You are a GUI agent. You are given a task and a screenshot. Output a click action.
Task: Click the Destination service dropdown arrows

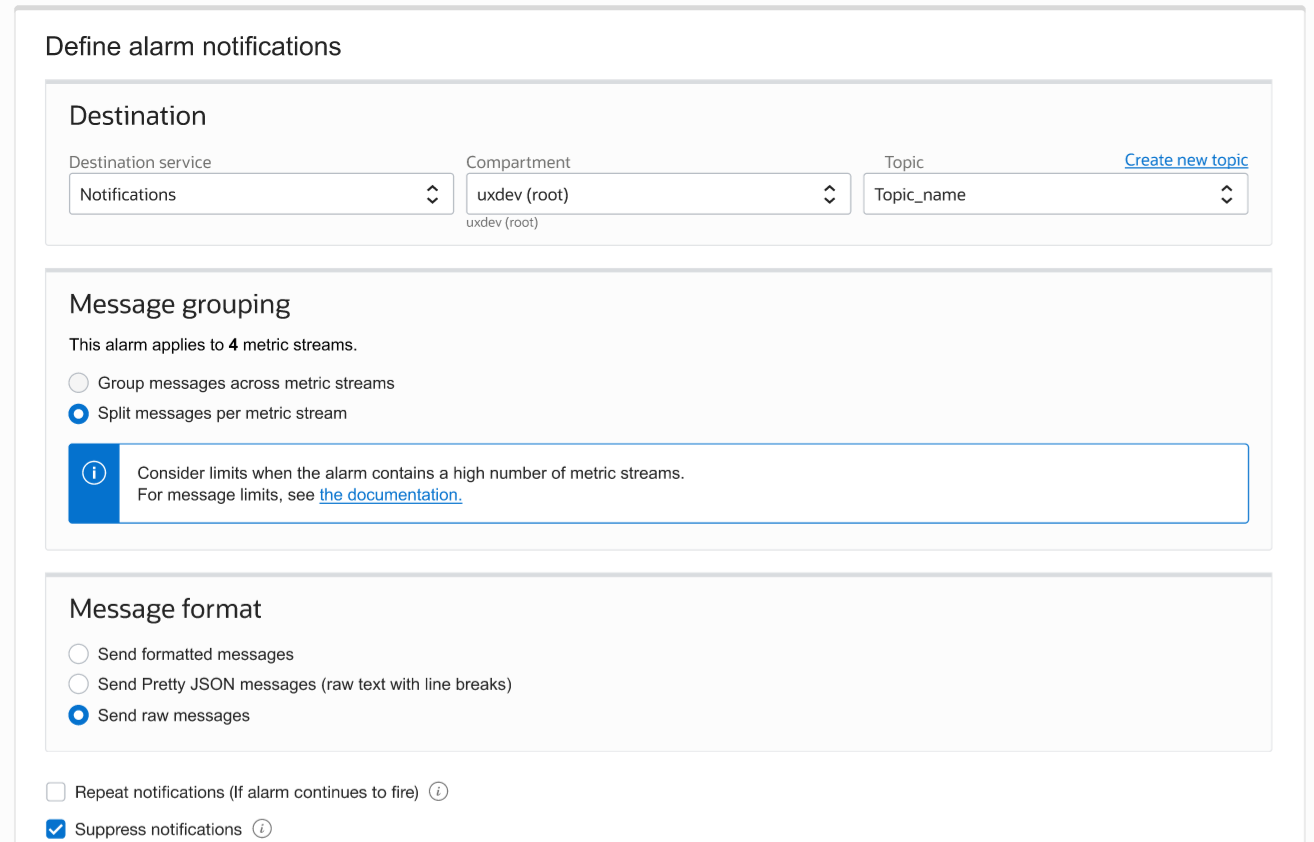432,195
